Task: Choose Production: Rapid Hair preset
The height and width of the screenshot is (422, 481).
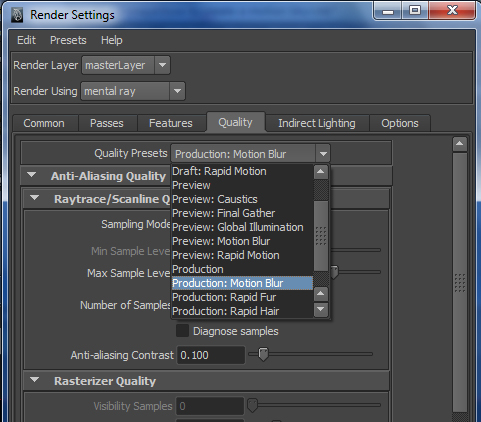Action: [x=226, y=311]
